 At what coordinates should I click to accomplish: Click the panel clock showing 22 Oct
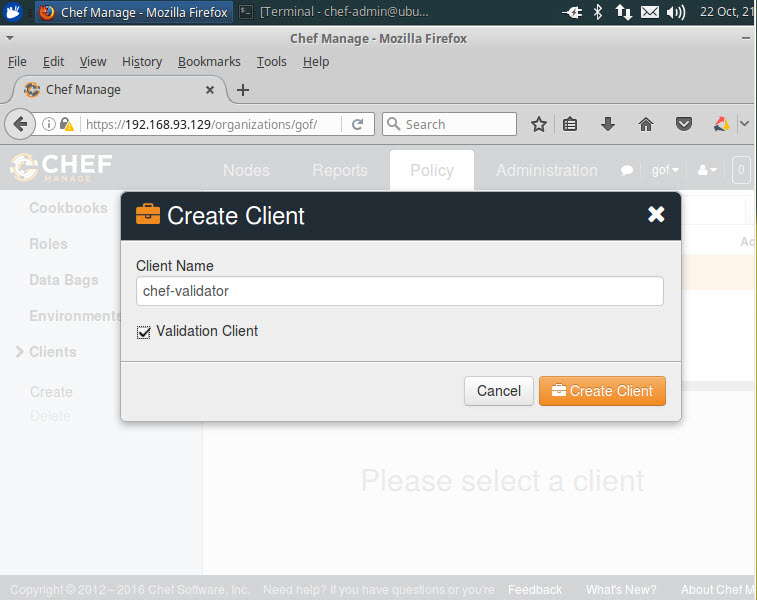coord(727,12)
